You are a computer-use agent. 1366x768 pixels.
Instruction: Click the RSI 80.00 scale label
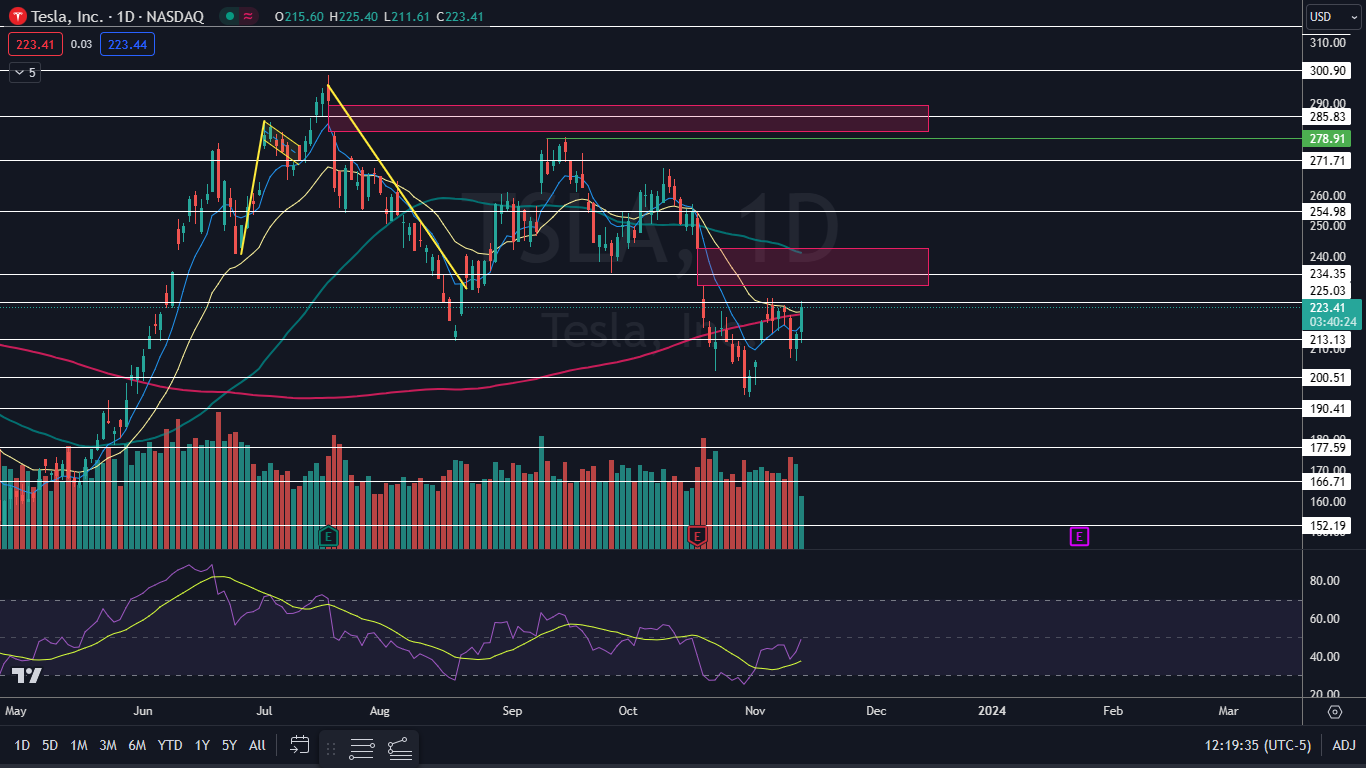[1325, 581]
